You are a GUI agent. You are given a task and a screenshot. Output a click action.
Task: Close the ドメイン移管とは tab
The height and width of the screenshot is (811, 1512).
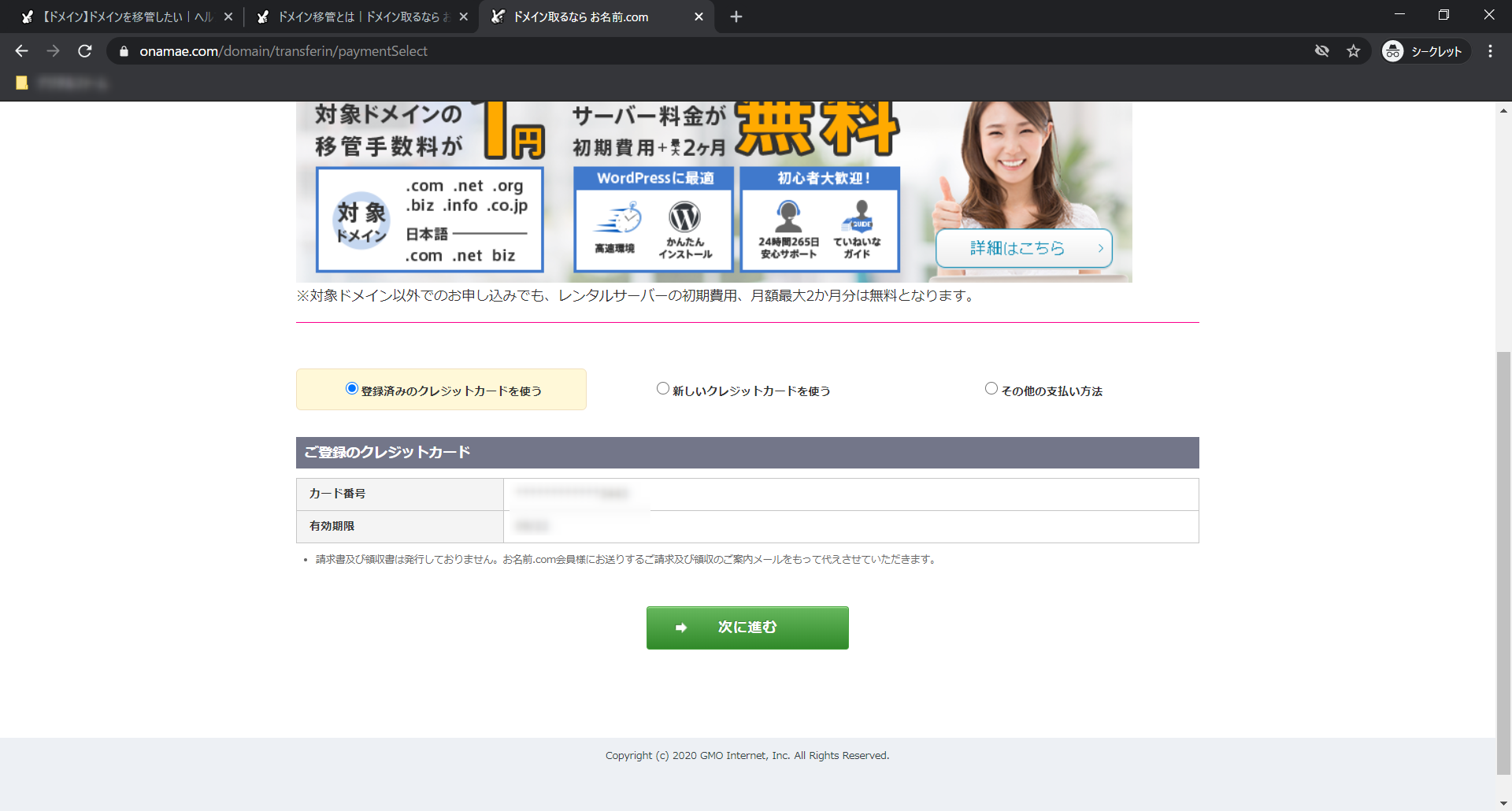click(464, 17)
